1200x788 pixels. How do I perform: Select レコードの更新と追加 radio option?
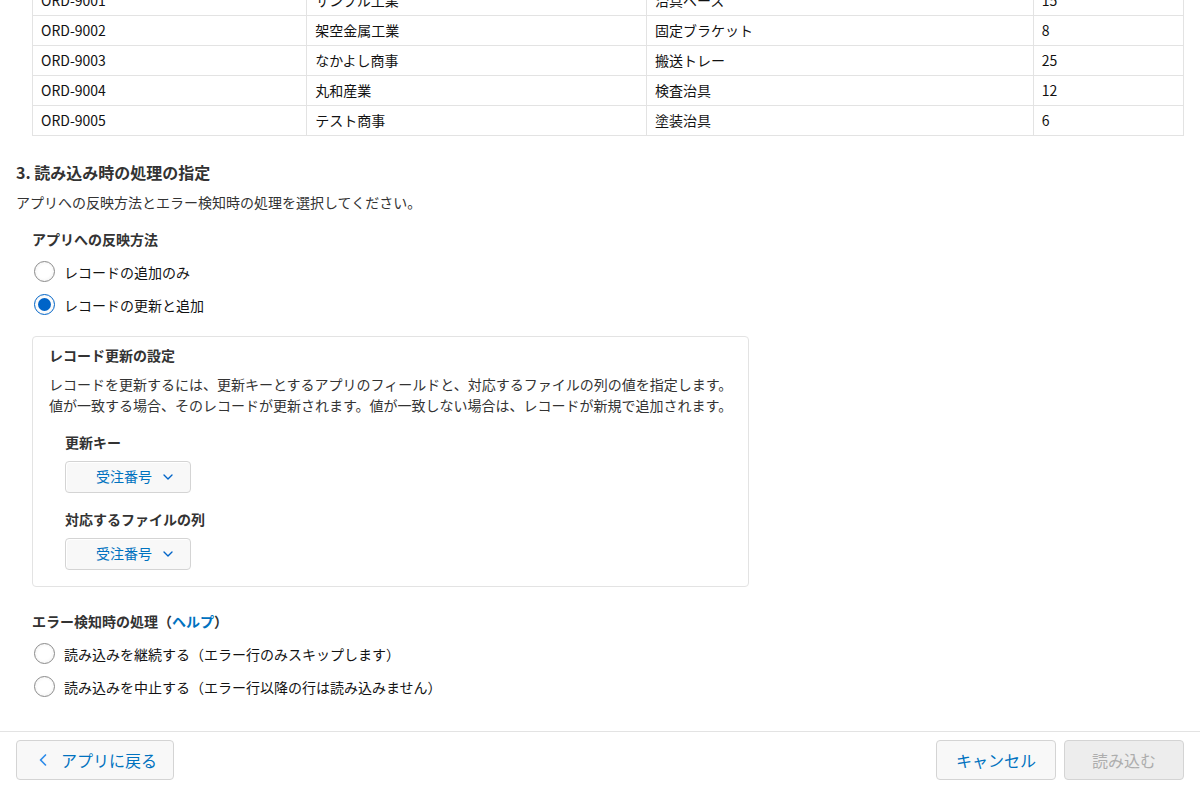pos(44,305)
